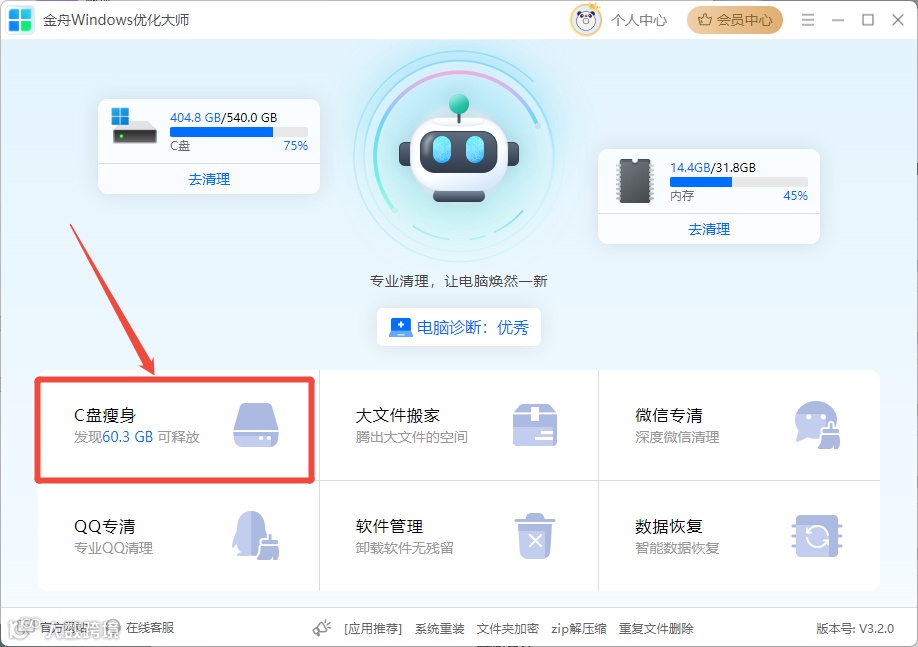918x647 pixels.
Task: Click the 专业清理，让电脑焕然一新 slogan
Action: click(x=458, y=281)
